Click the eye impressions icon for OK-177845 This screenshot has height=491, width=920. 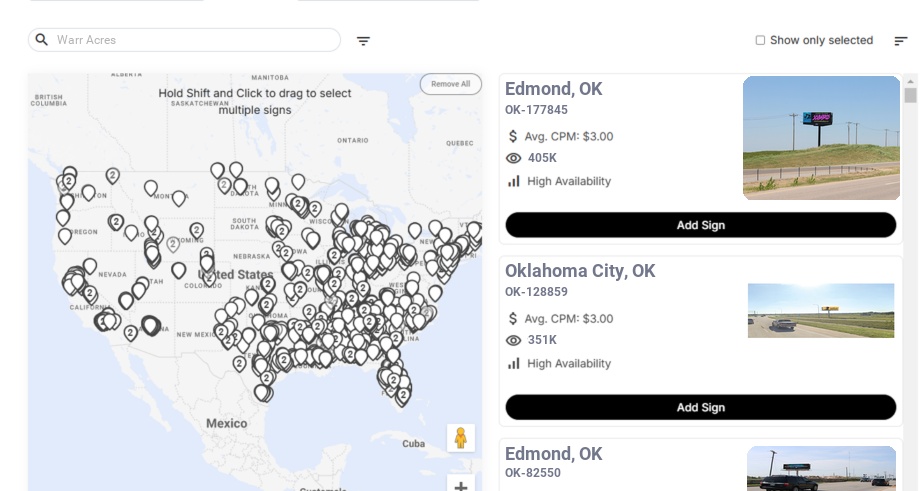coord(514,158)
